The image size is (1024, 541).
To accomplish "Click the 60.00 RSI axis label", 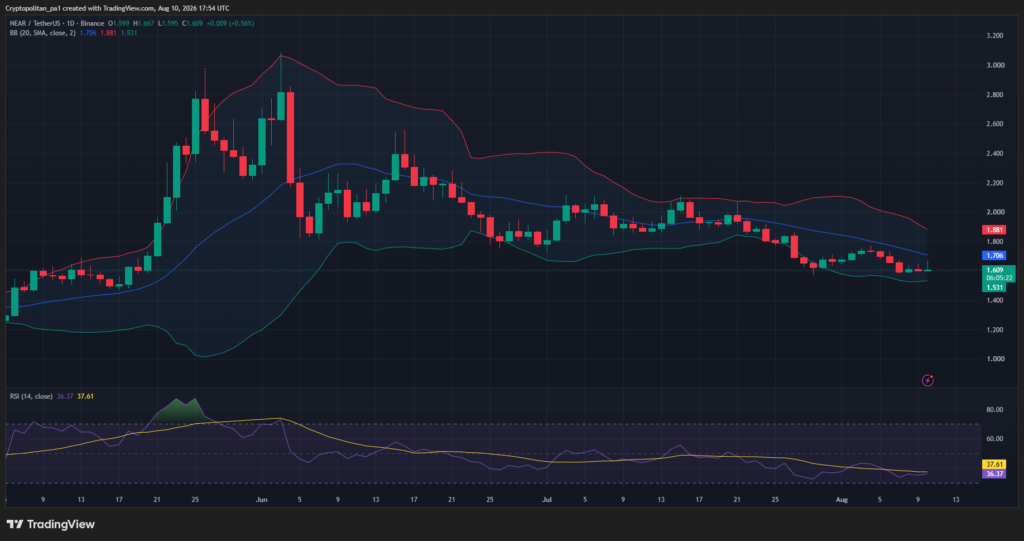I will [x=995, y=439].
